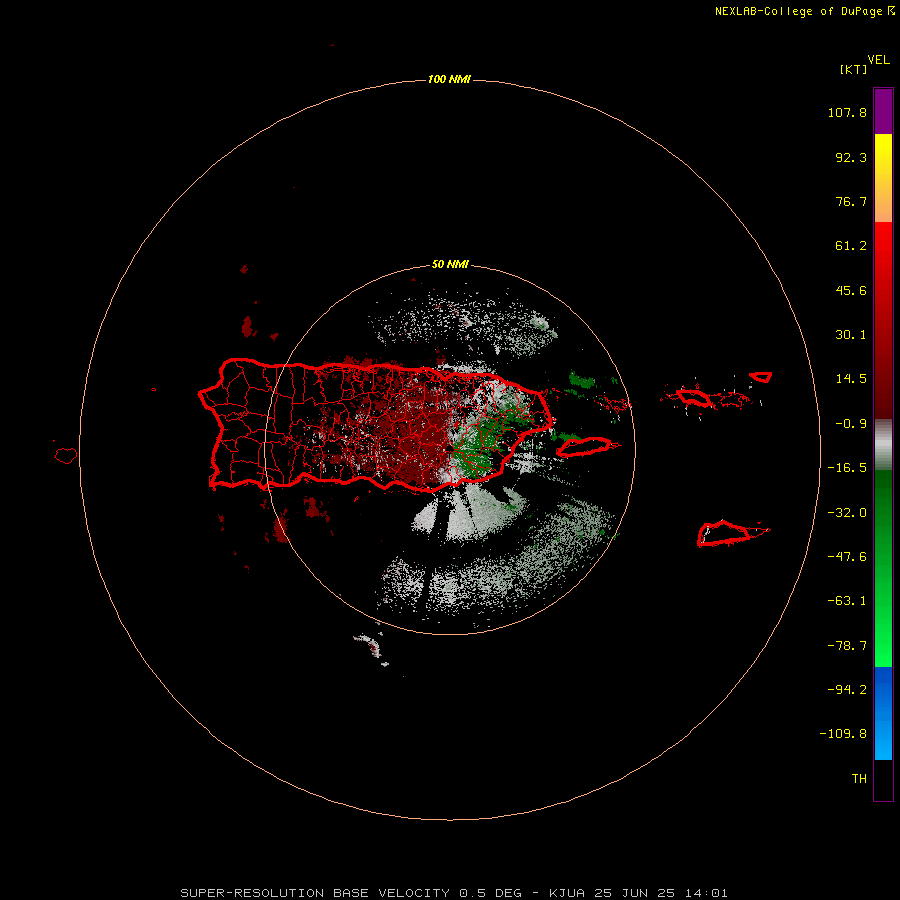
Task: Click the -94.2 legend value
Action: [847, 690]
